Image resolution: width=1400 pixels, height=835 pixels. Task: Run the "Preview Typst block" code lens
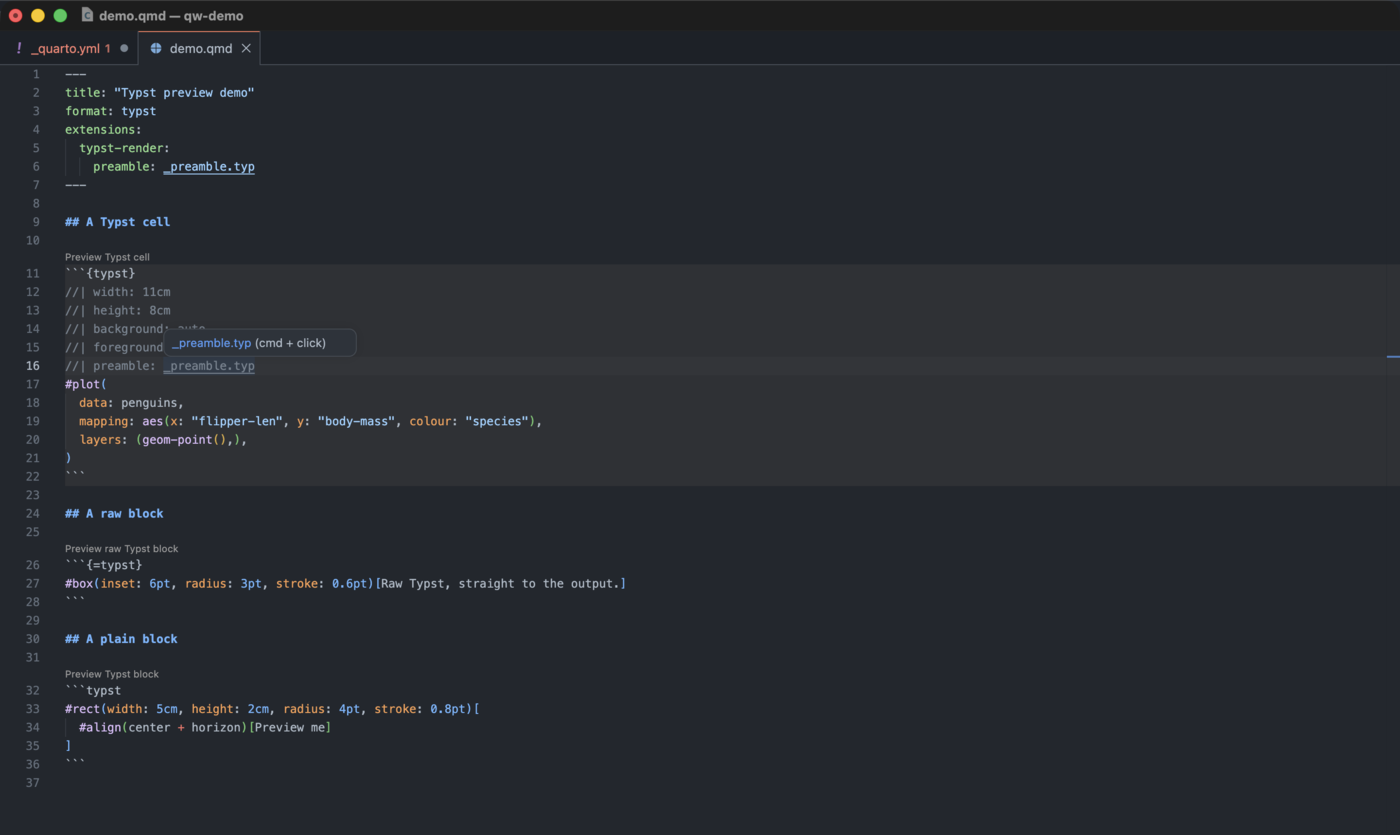[112, 674]
